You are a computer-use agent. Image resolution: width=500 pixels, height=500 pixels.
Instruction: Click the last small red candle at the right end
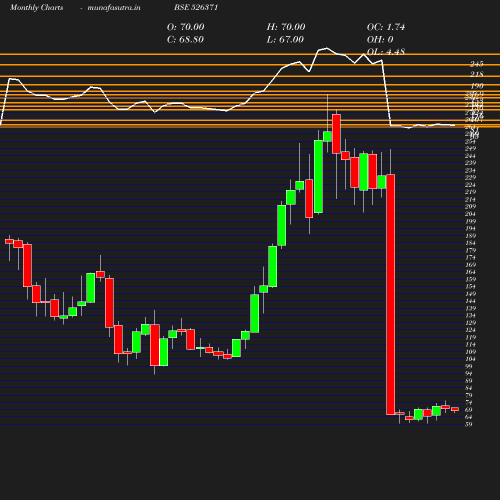pos(455,409)
